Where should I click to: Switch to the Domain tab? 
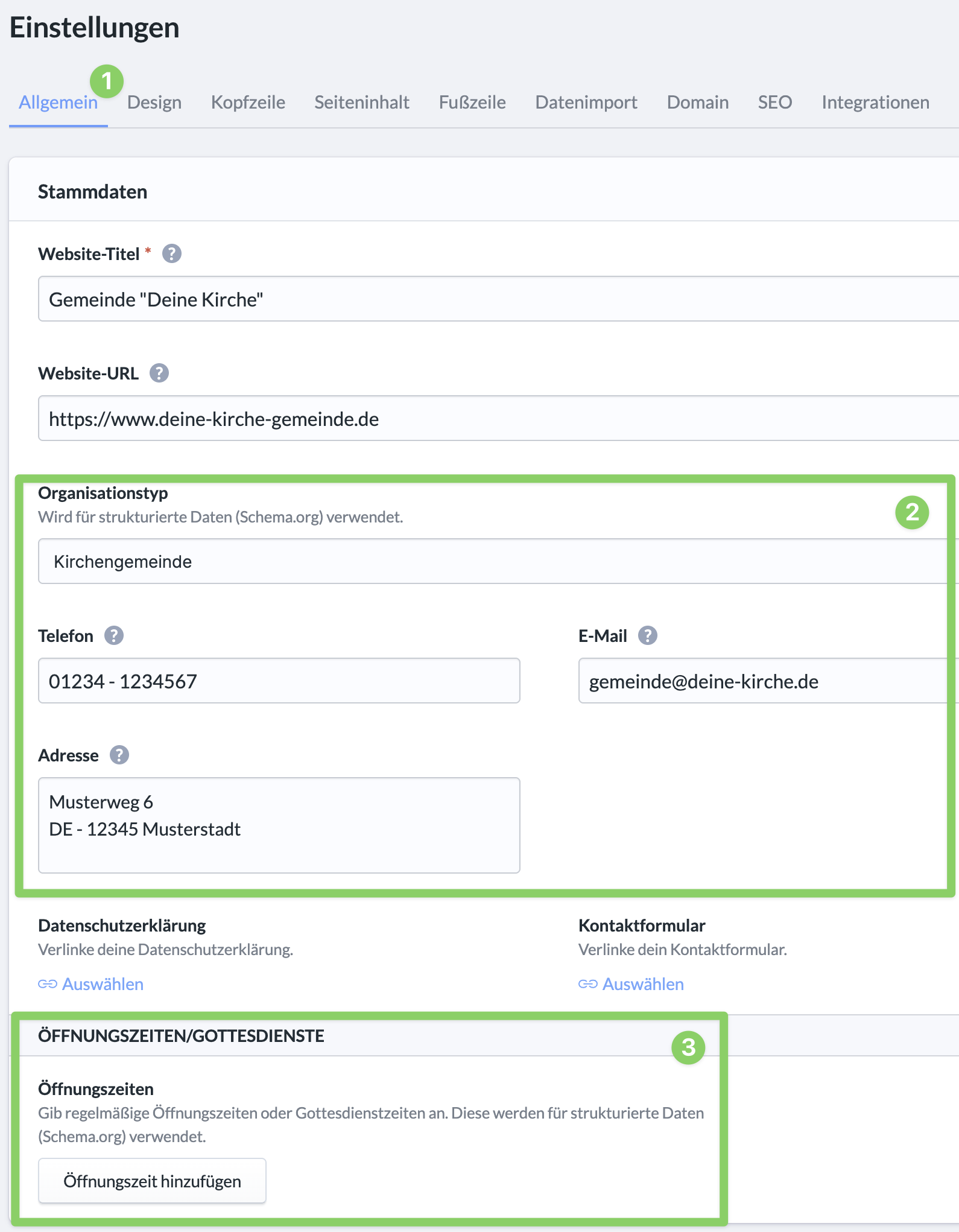698,103
